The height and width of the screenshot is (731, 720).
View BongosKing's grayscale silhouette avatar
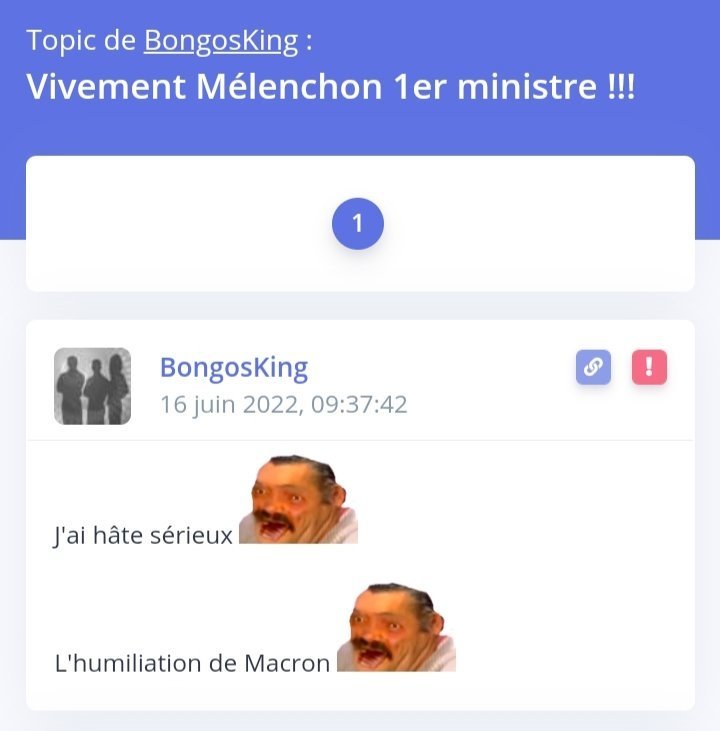(92, 386)
